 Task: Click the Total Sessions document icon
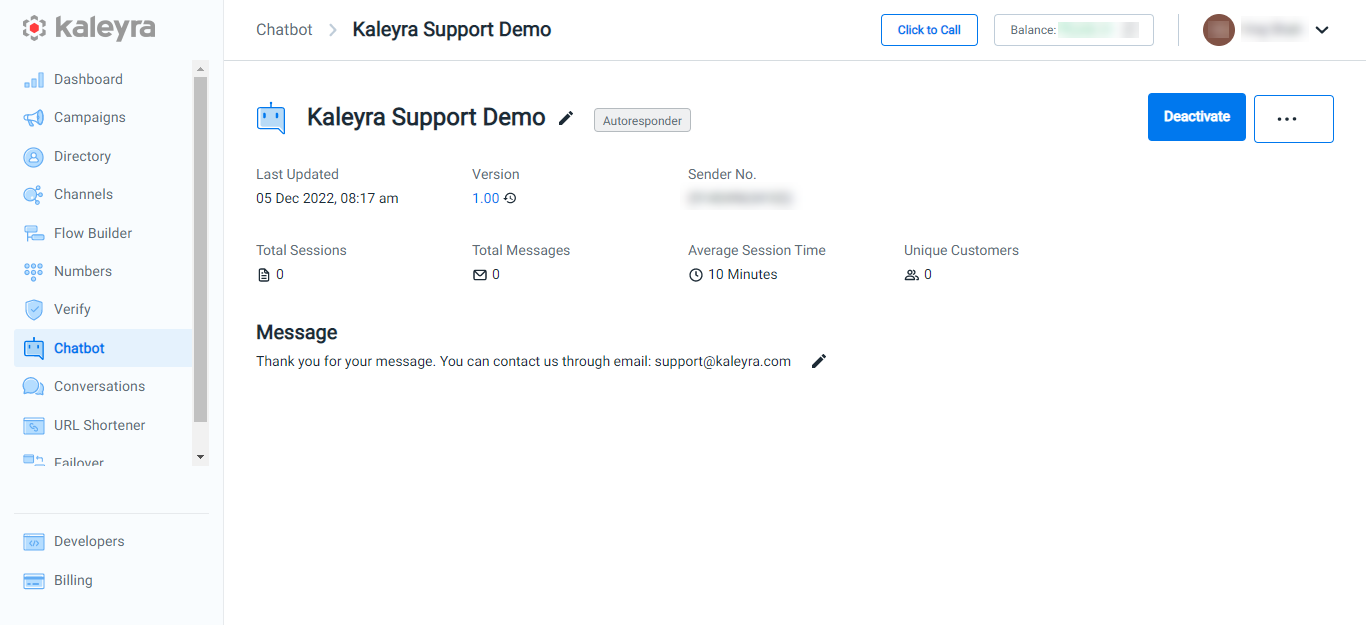[264, 275]
